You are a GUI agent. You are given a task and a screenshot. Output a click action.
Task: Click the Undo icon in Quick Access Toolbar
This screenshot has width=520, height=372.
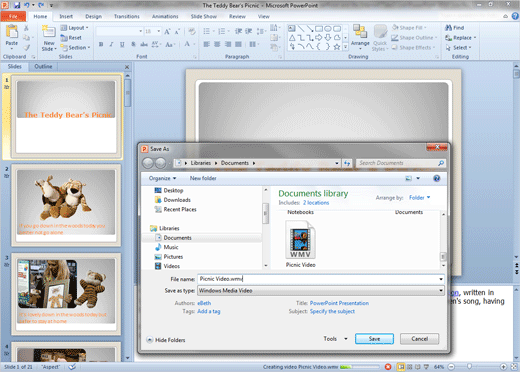click(x=27, y=5)
